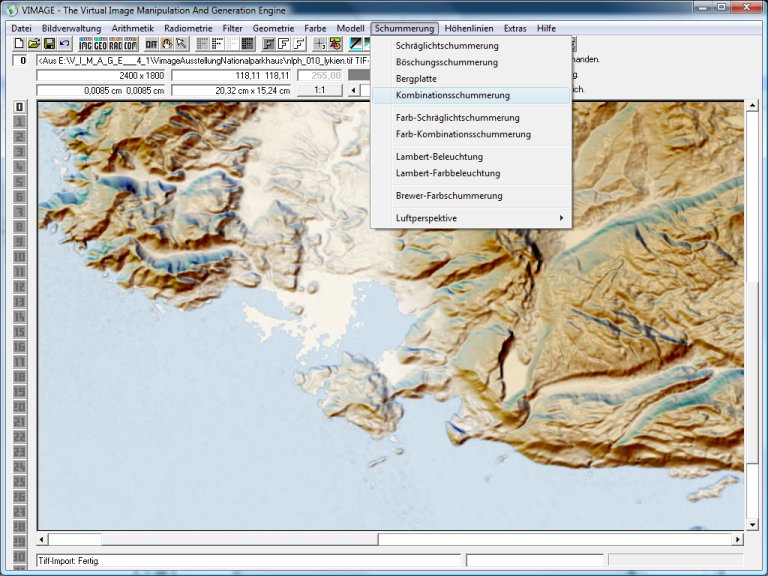Select Brewer-Farbschummerung menu entry
Image resolution: width=768 pixels, height=576 pixels.
449,196
